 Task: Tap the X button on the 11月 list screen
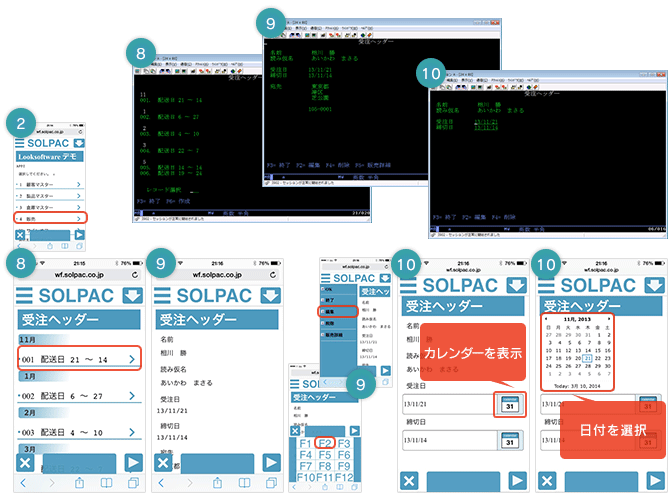[25, 463]
